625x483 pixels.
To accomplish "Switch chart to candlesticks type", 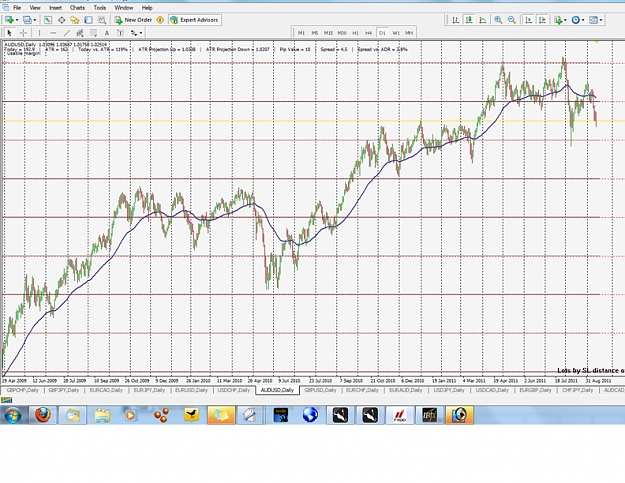I will pyautogui.click(x=469, y=20).
